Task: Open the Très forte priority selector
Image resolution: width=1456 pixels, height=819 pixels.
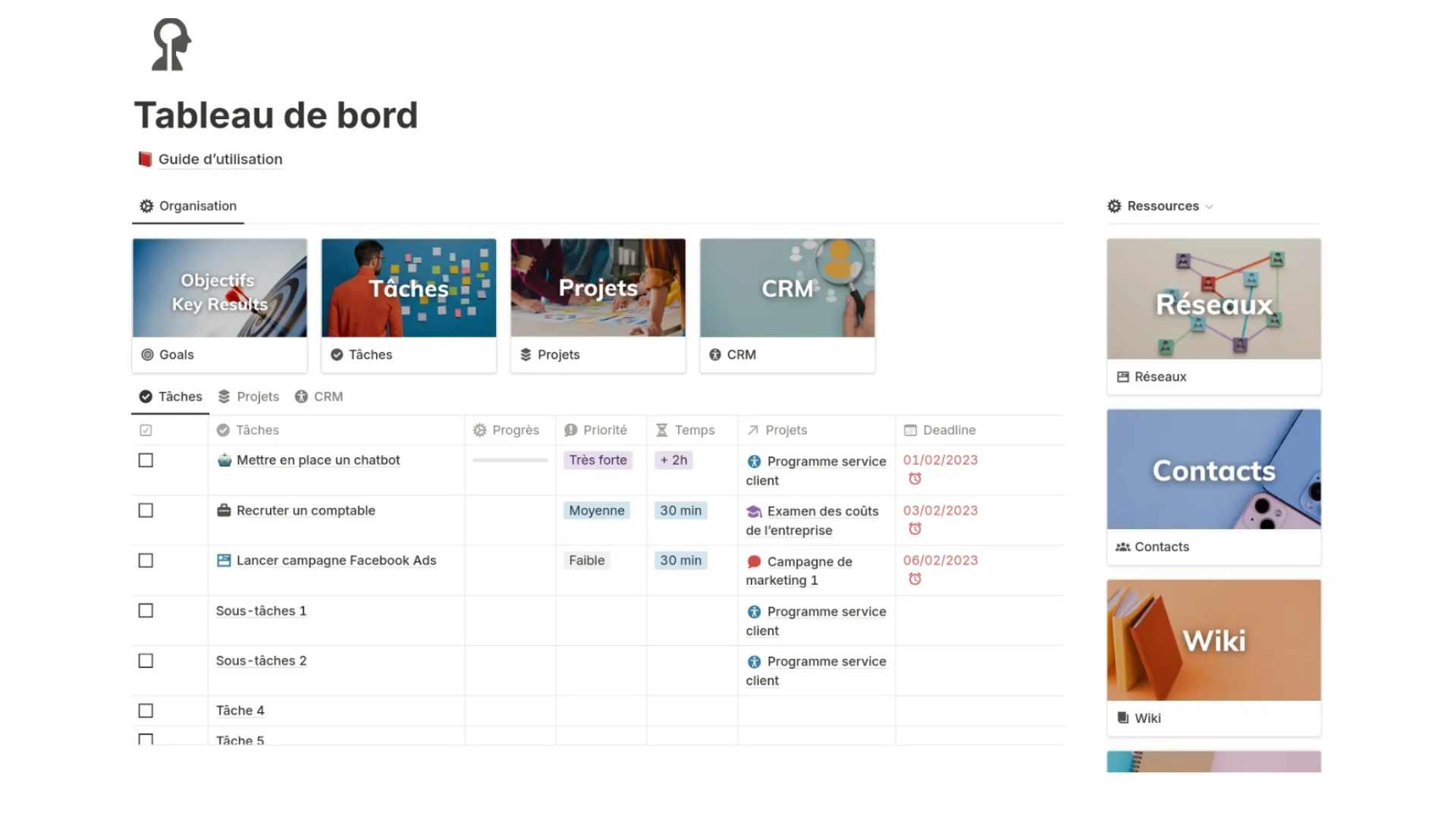Action: point(598,460)
